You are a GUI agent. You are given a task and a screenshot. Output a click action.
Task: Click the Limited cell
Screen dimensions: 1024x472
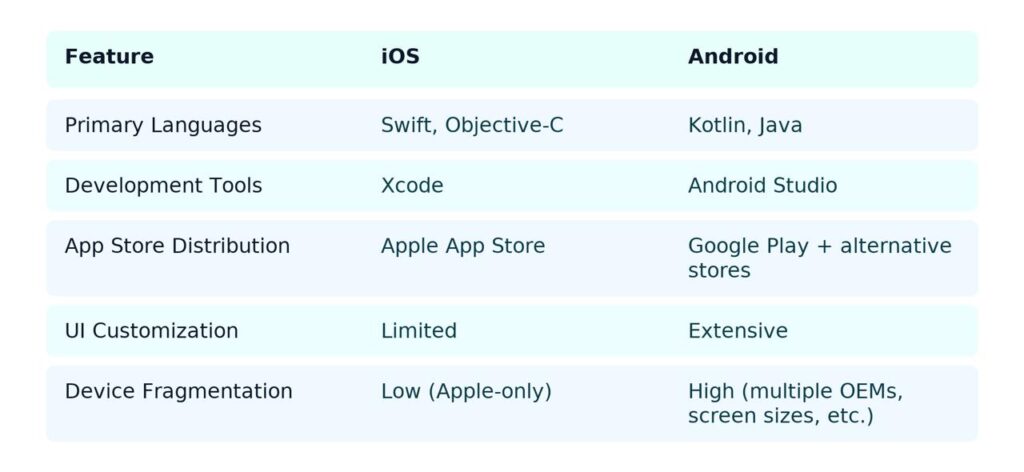point(419,331)
